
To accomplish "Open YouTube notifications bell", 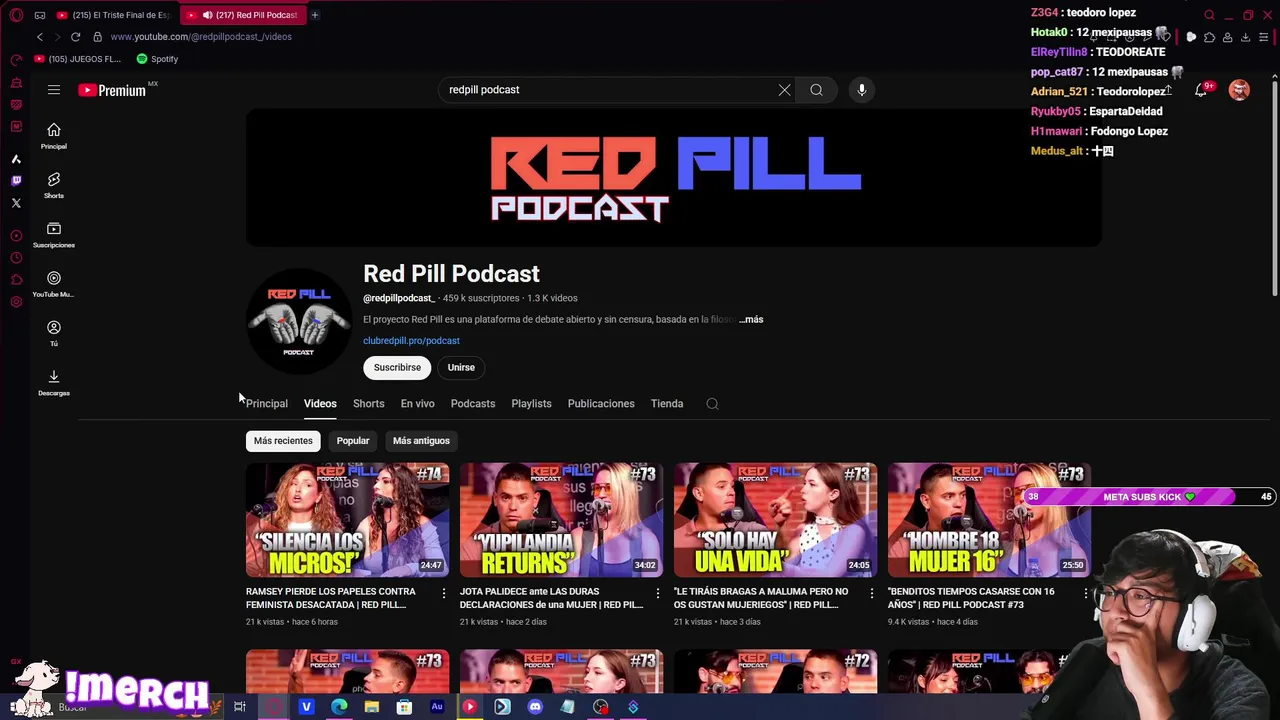I will [1201, 90].
